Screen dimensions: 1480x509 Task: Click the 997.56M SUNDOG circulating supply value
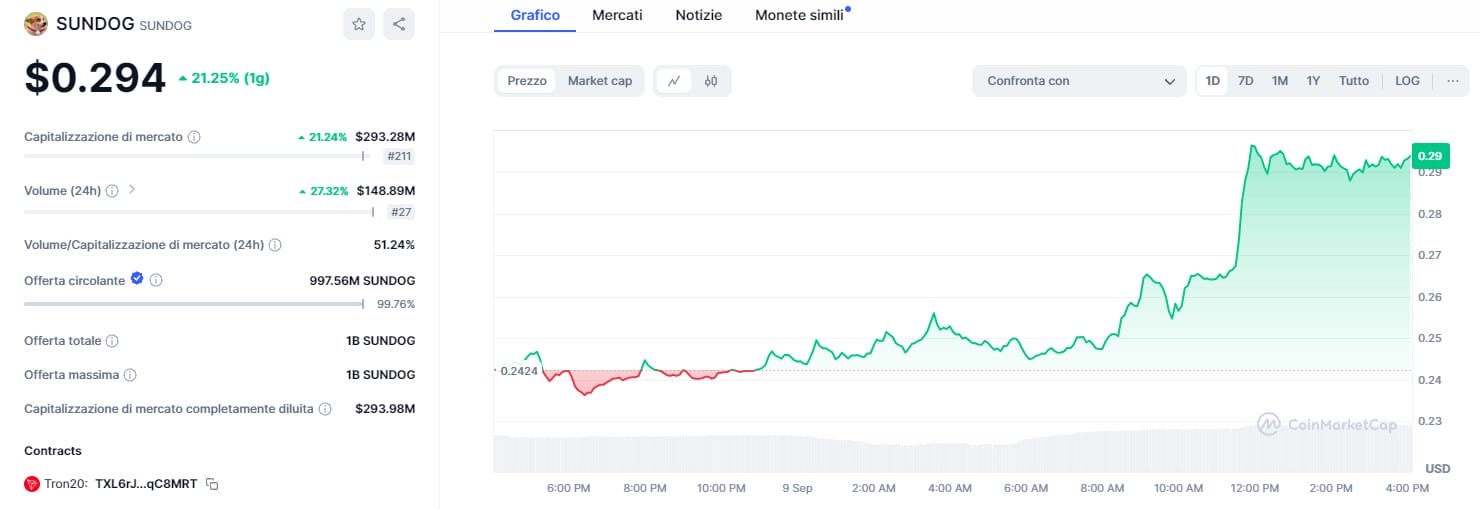(362, 280)
